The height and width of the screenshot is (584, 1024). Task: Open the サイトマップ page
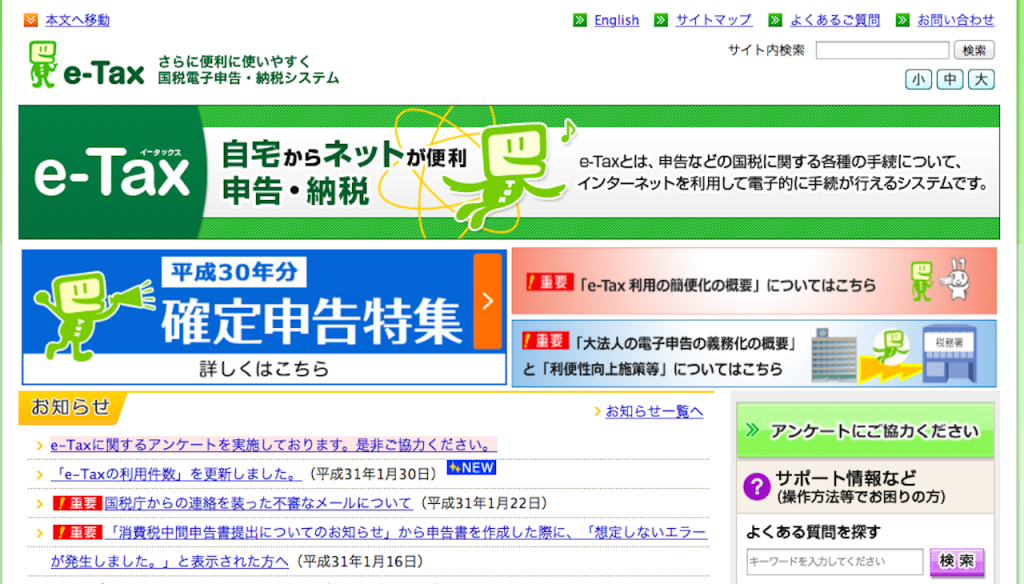click(x=713, y=20)
